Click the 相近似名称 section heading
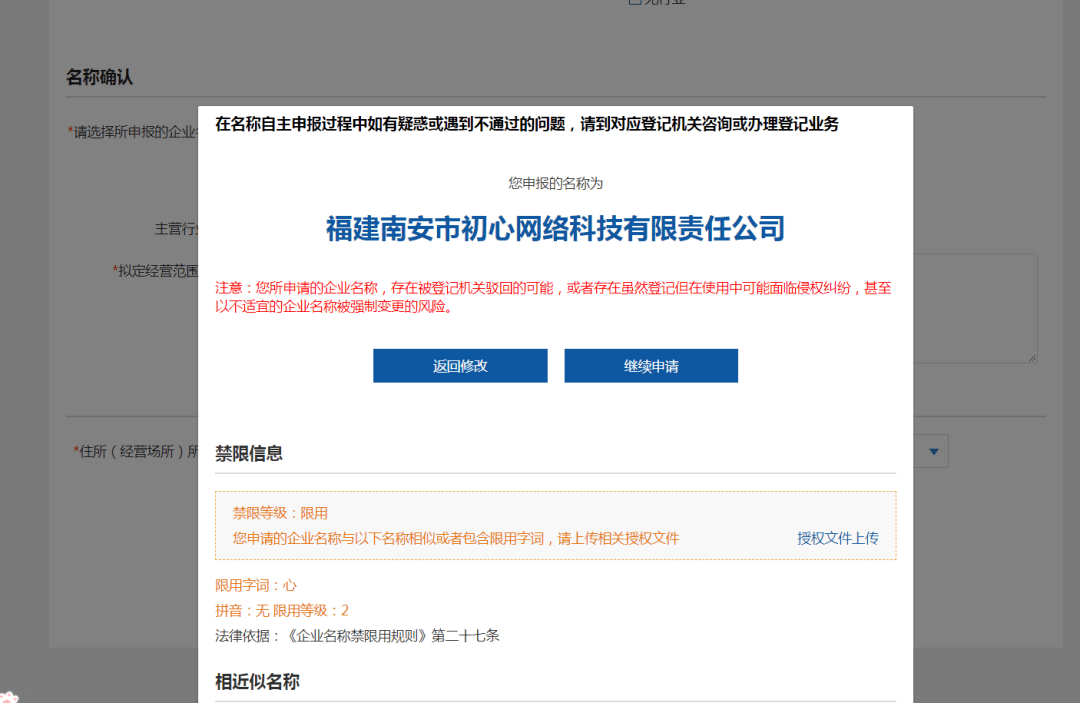The width and height of the screenshot is (1080, 703). pos(257,682)
